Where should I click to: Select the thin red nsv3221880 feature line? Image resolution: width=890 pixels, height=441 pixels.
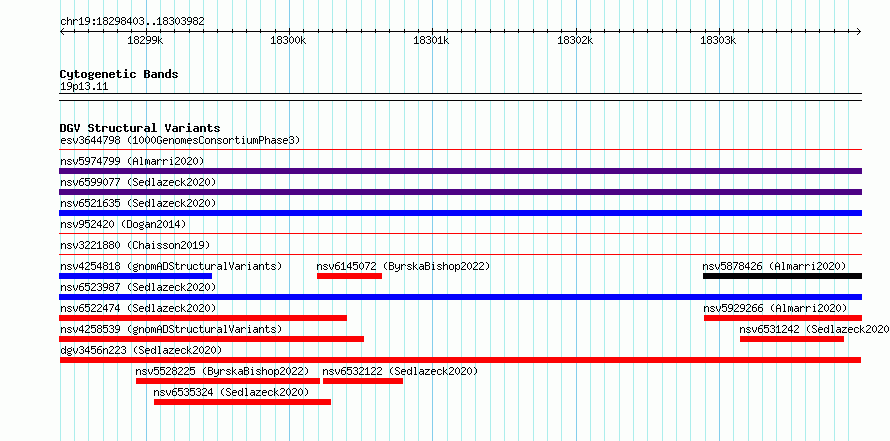point(460,254)
